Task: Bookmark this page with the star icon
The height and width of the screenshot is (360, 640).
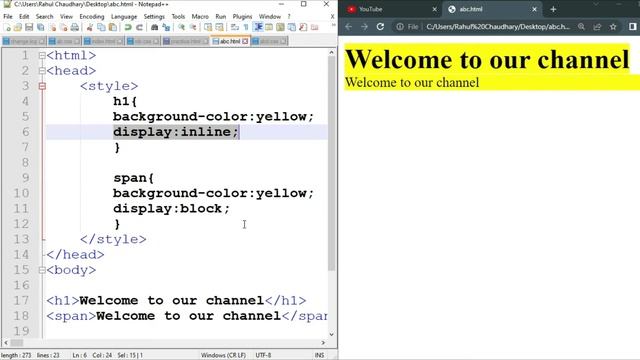Action: [613, 27]
